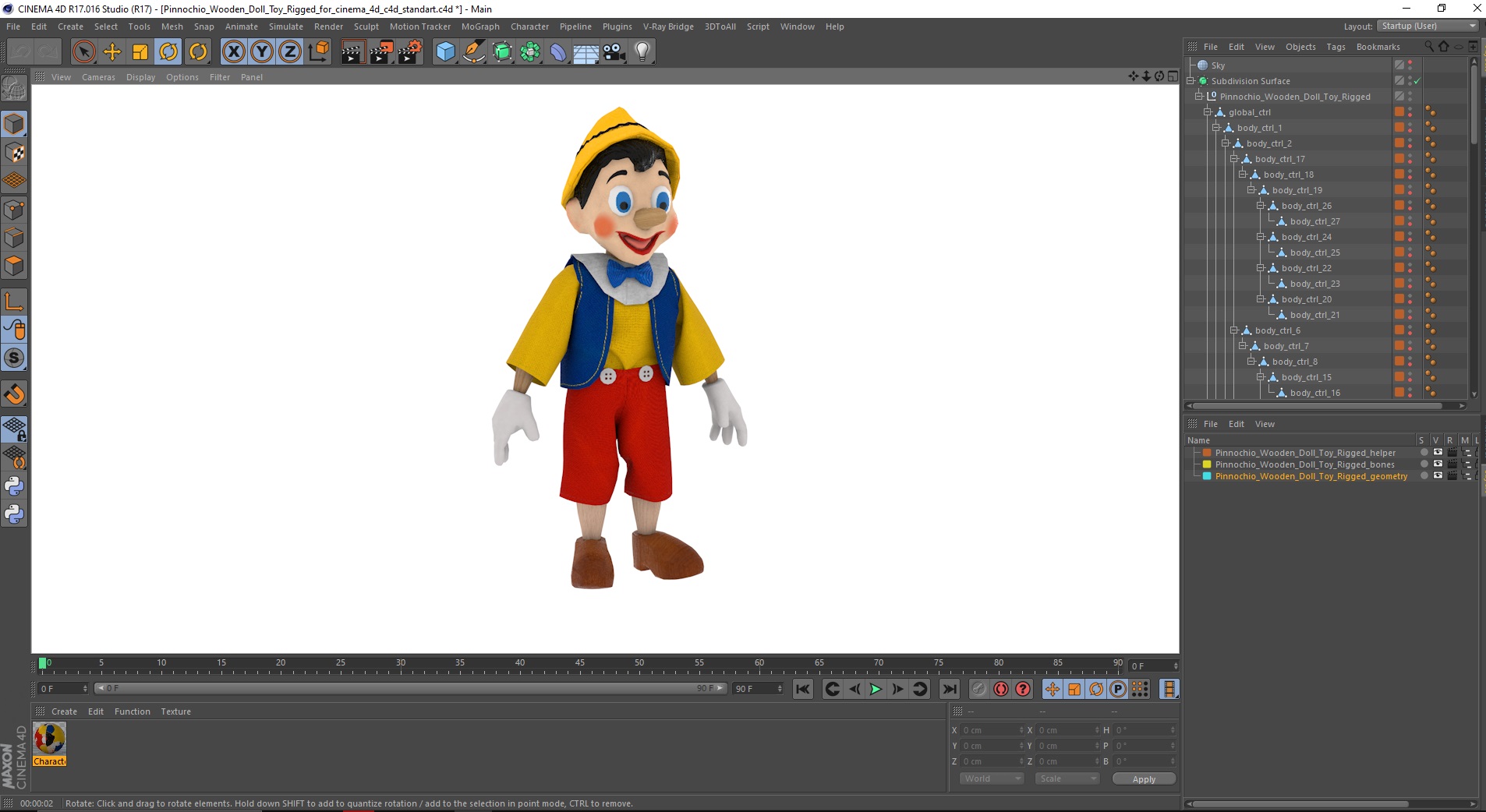Click the redo icon
Screen dimensions: 1486x812
pos(48,52)
